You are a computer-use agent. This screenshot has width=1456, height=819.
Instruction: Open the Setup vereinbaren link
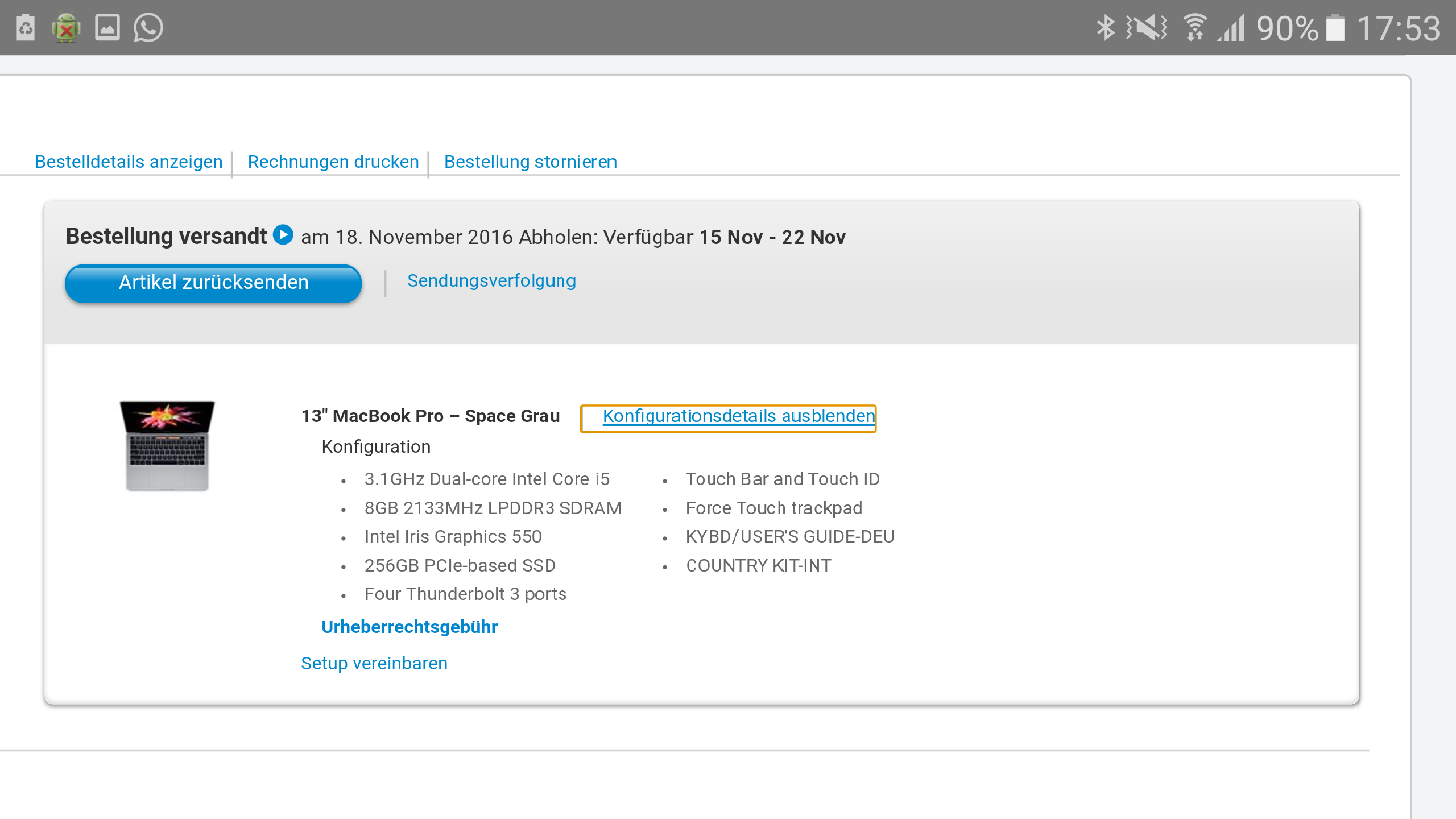tap(374, 664)
